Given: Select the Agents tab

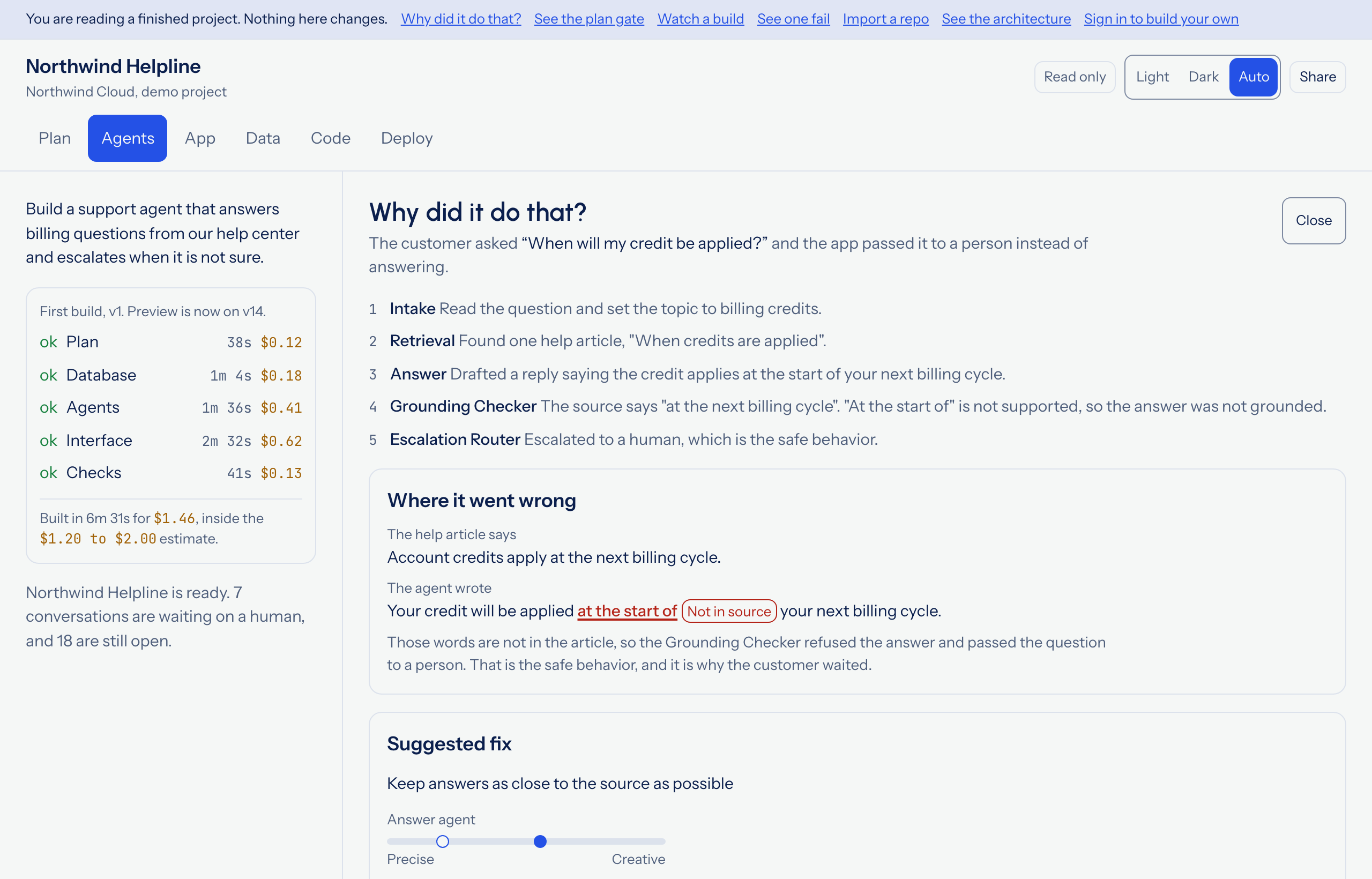Looking at the screenshot, I should (127, 138).
